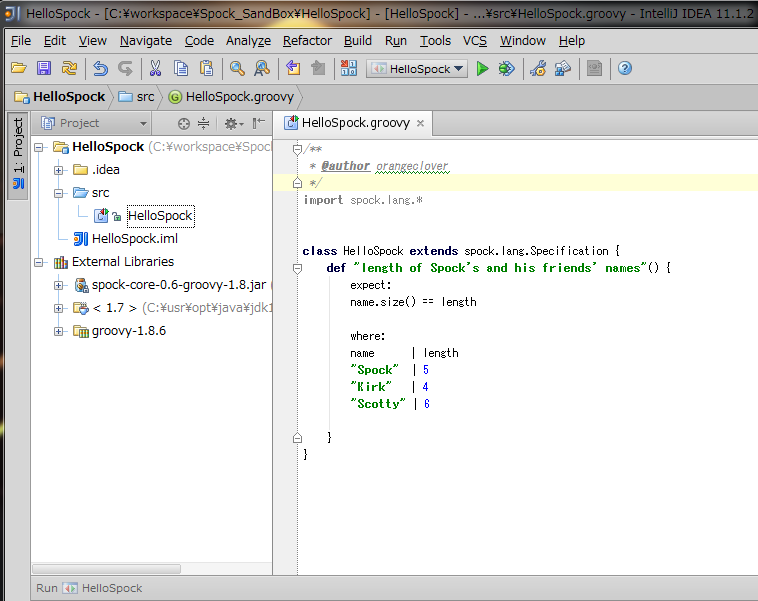The image size is (758, 601).
Task: Click the Save All toolbar icon
Action: [x=44, y=69]
